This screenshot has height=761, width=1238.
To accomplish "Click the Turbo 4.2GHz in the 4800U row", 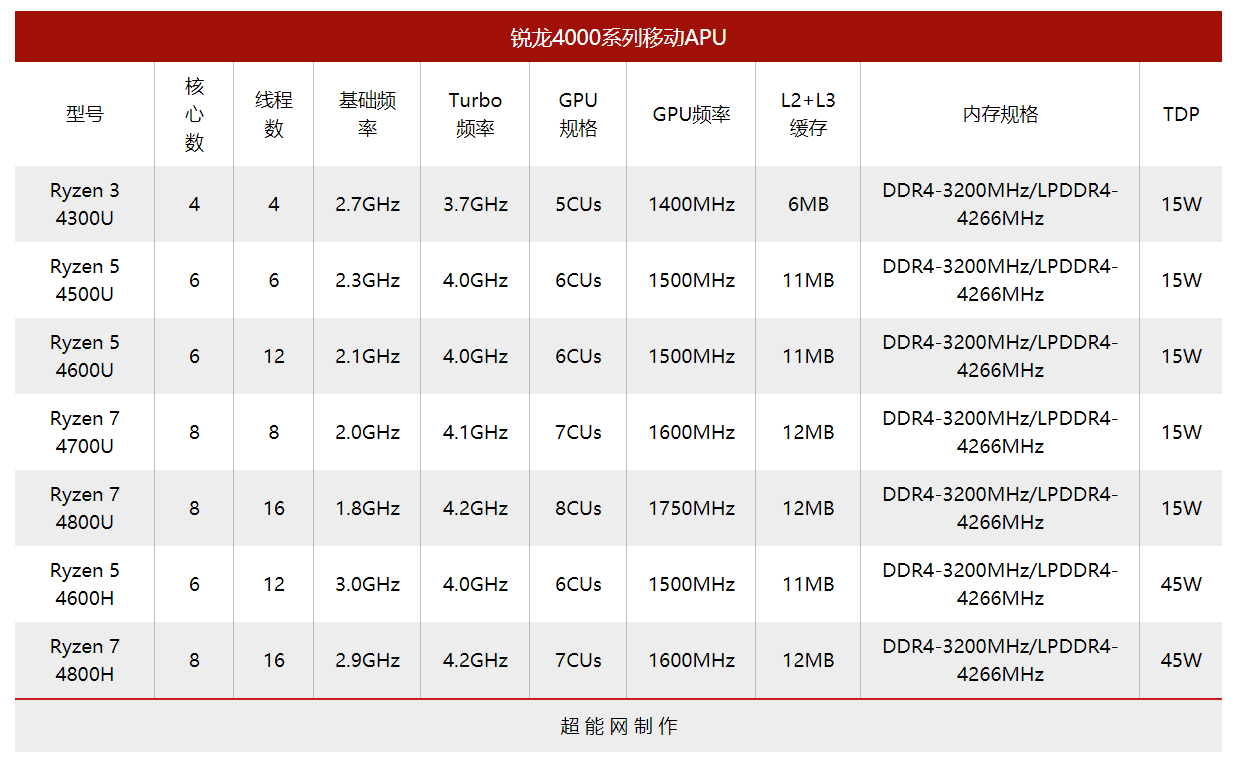I will click(x=475, y=508).
